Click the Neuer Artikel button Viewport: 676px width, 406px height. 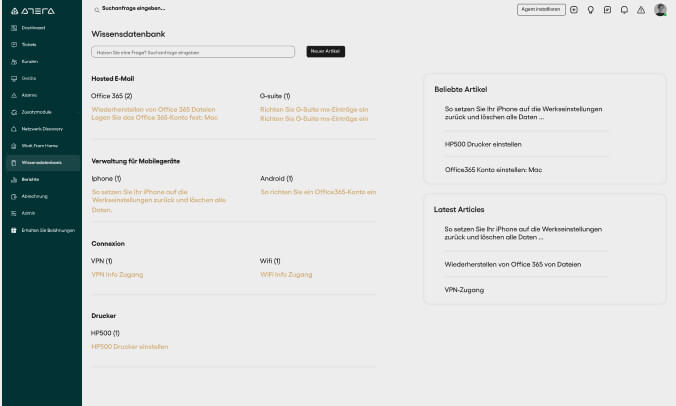(x=325, y=51)
